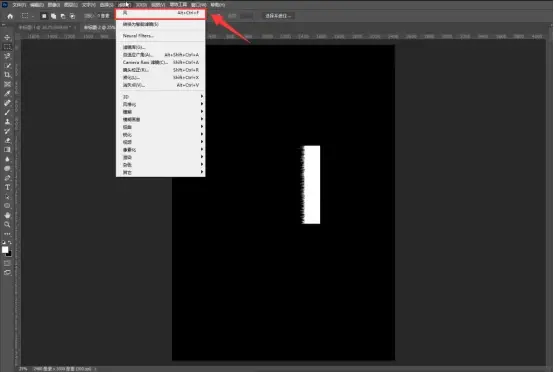This screenshot has height=373, width=554.
Task: Open Neural Filters... menu item
Action: (x=160, y=36)
